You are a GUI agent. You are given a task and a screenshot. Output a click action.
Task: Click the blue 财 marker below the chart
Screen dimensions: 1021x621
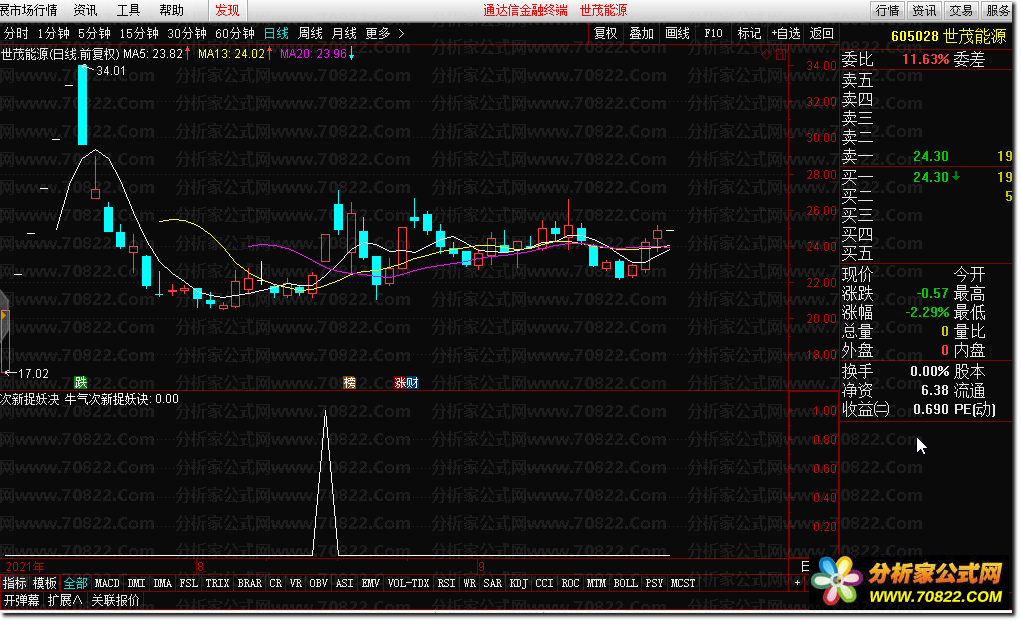click(x=412, y=383)
